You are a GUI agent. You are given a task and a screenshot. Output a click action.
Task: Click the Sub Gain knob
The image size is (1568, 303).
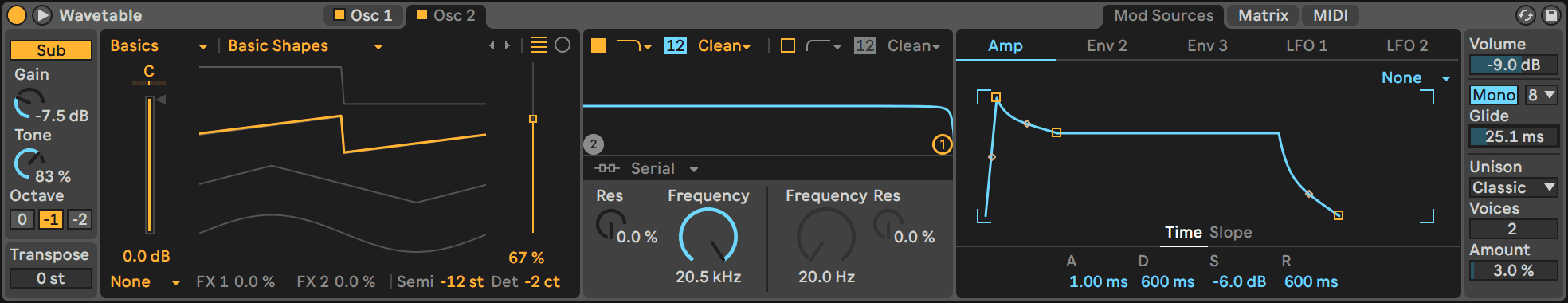tap(29, 104)
